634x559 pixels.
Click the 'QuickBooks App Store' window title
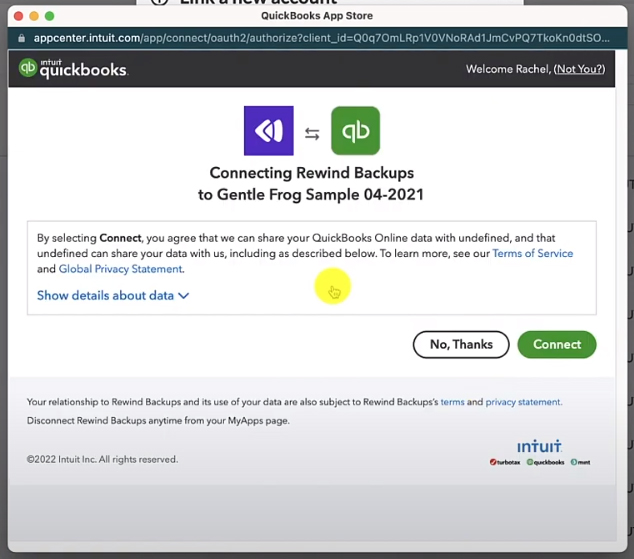pos(317,16)
